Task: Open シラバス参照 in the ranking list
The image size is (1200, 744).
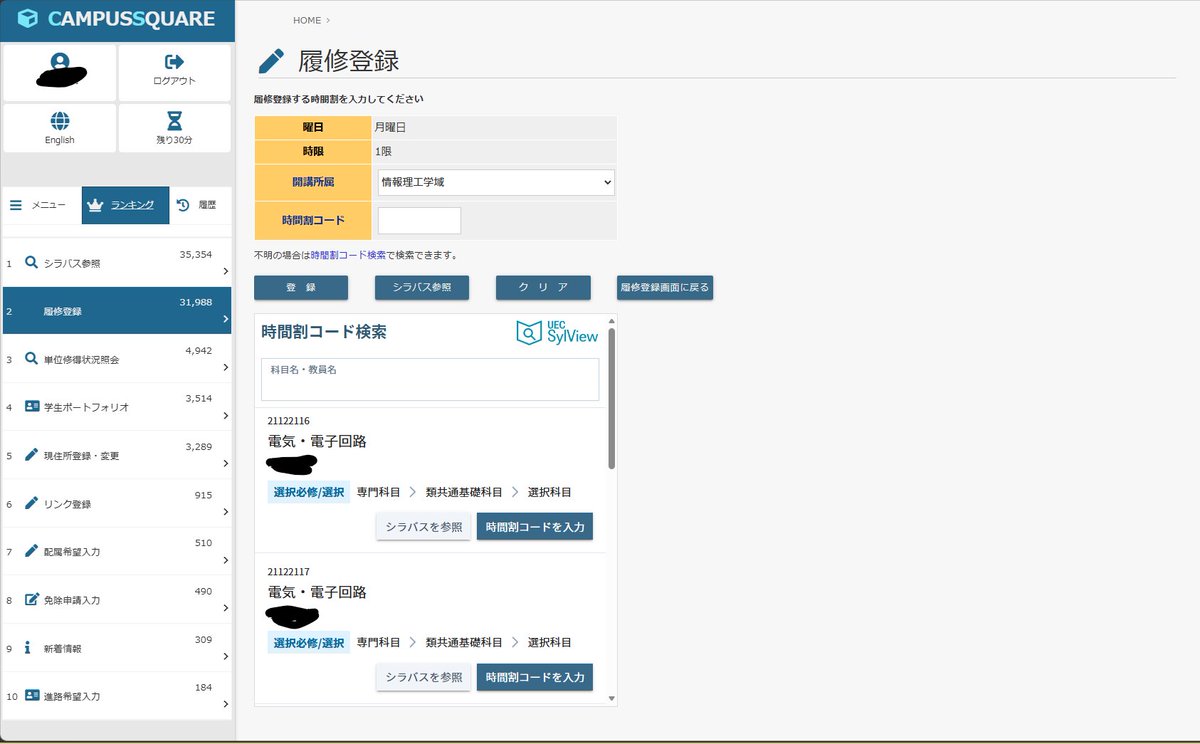Action: (x=117, y=263)
